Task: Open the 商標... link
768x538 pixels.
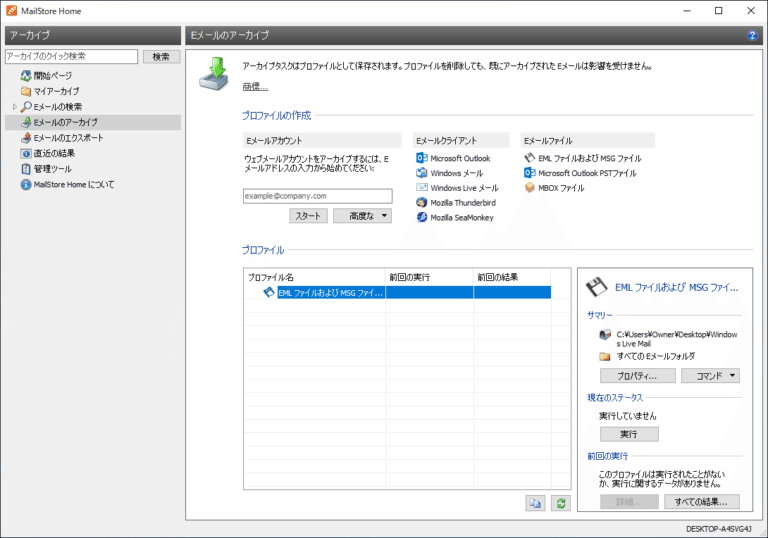Action: pos(255,87)
